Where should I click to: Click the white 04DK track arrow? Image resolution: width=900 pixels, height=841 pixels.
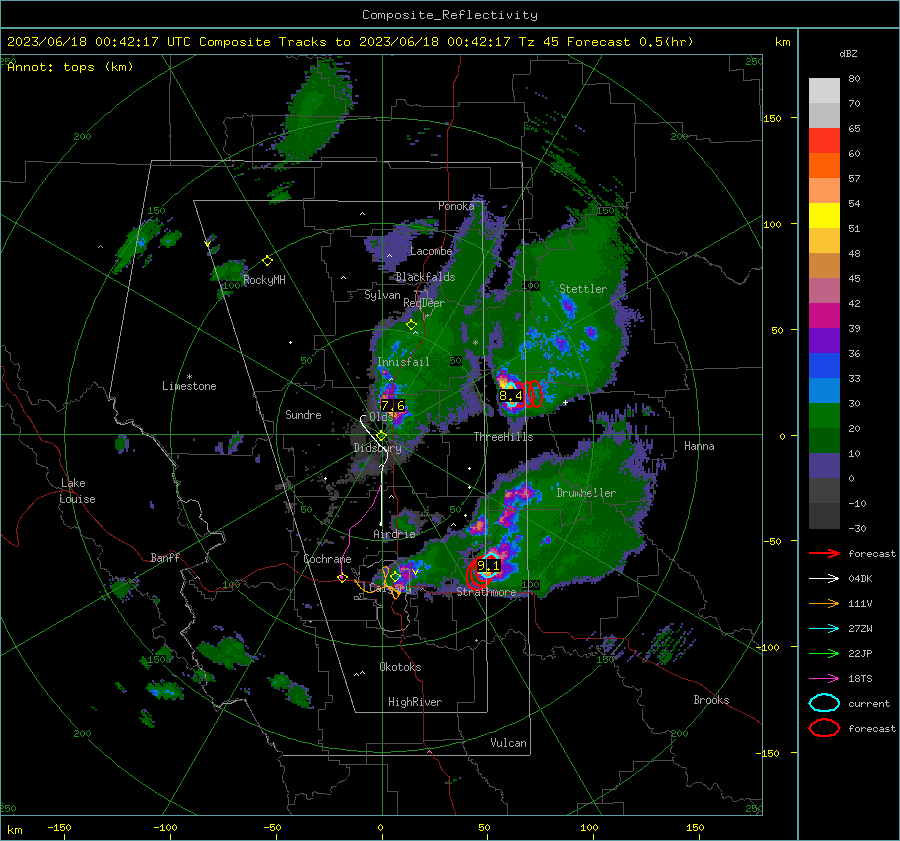tap(824, 579)
